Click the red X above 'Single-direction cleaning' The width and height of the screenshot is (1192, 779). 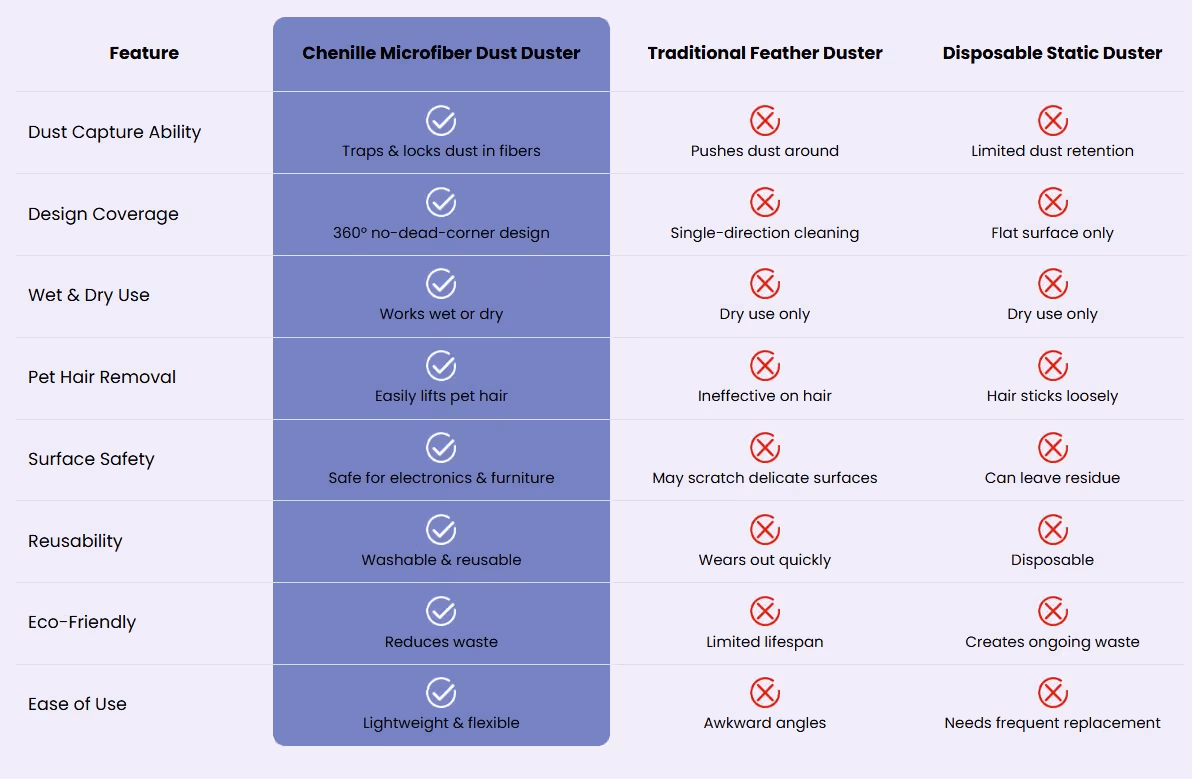tap(765, 202)
